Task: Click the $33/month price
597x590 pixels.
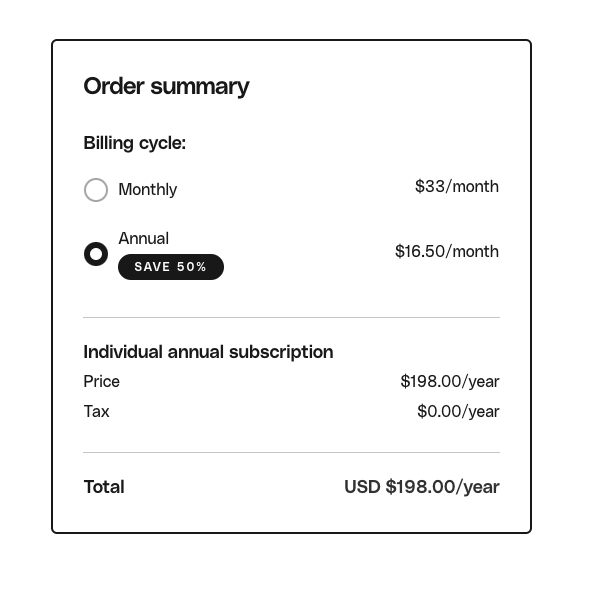Action: (457, 187)
